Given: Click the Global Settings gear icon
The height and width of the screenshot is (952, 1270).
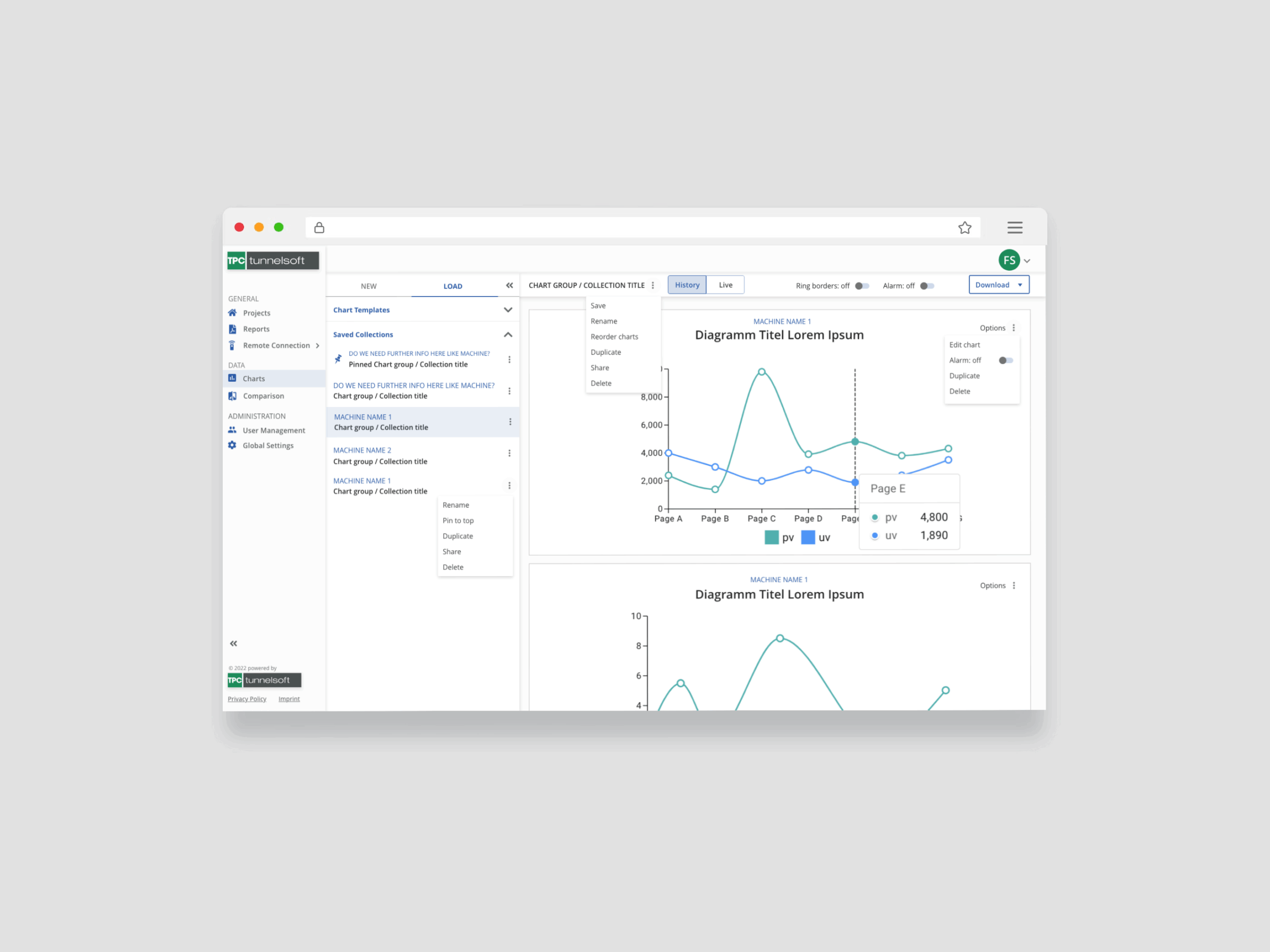Looking at the screenshot, I should tap(232, 445).
